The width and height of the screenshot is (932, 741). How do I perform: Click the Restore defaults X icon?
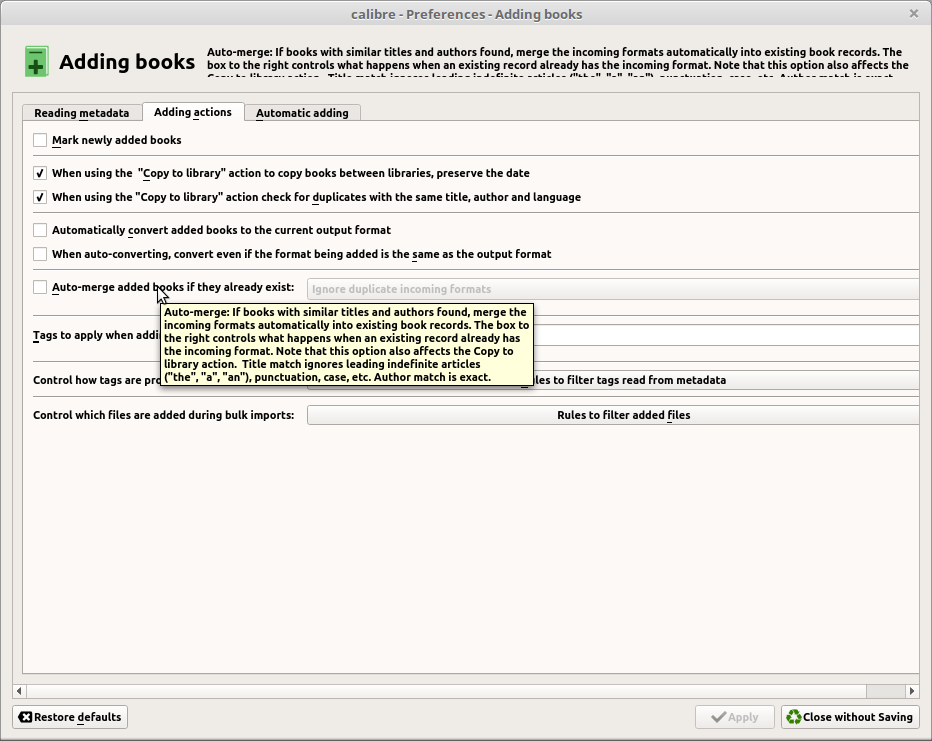tap(25, 717)
